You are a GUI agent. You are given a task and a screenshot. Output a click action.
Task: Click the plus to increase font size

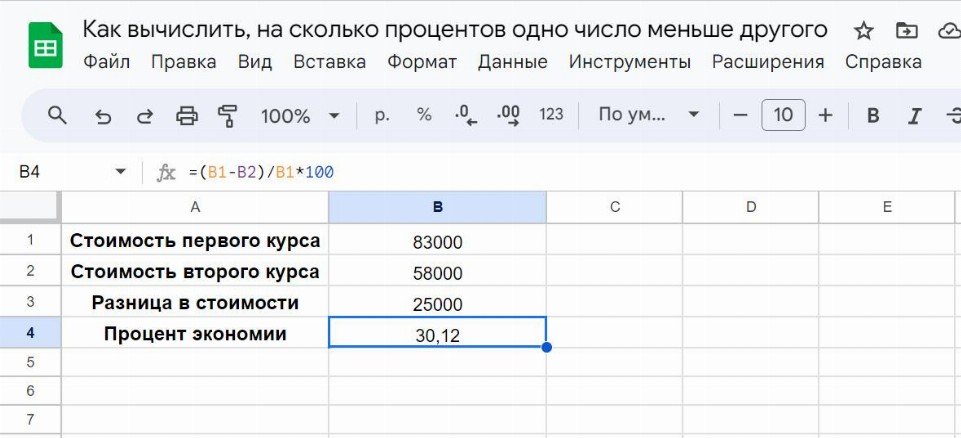[825, 115]
